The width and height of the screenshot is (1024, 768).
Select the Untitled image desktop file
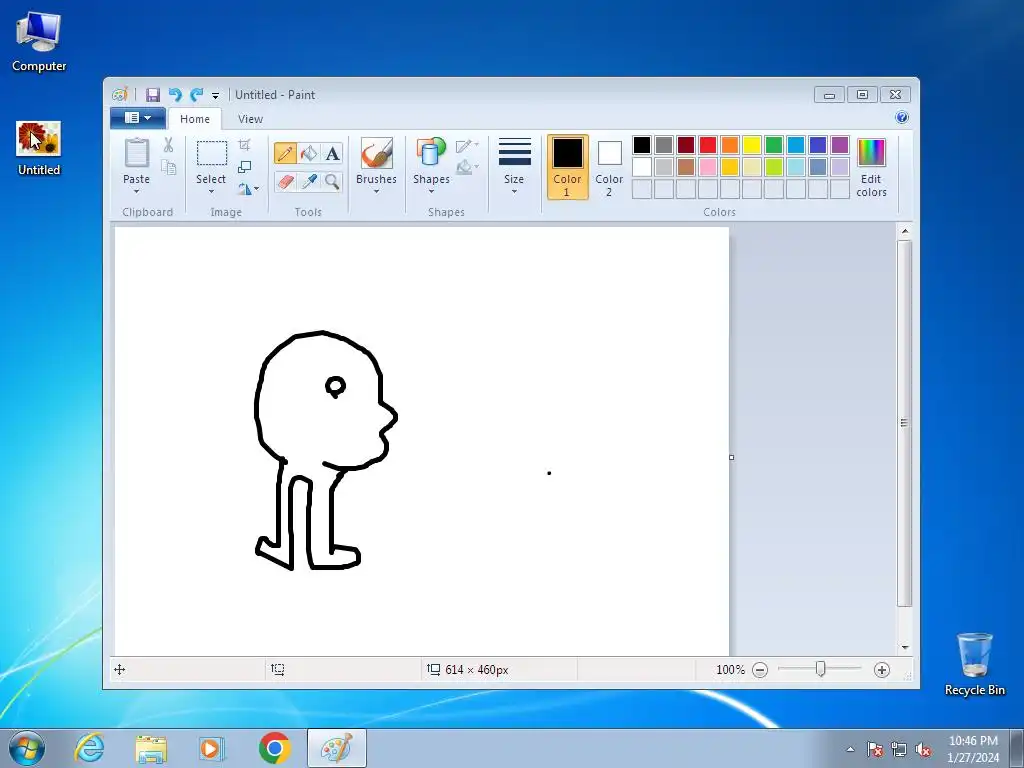39,148
